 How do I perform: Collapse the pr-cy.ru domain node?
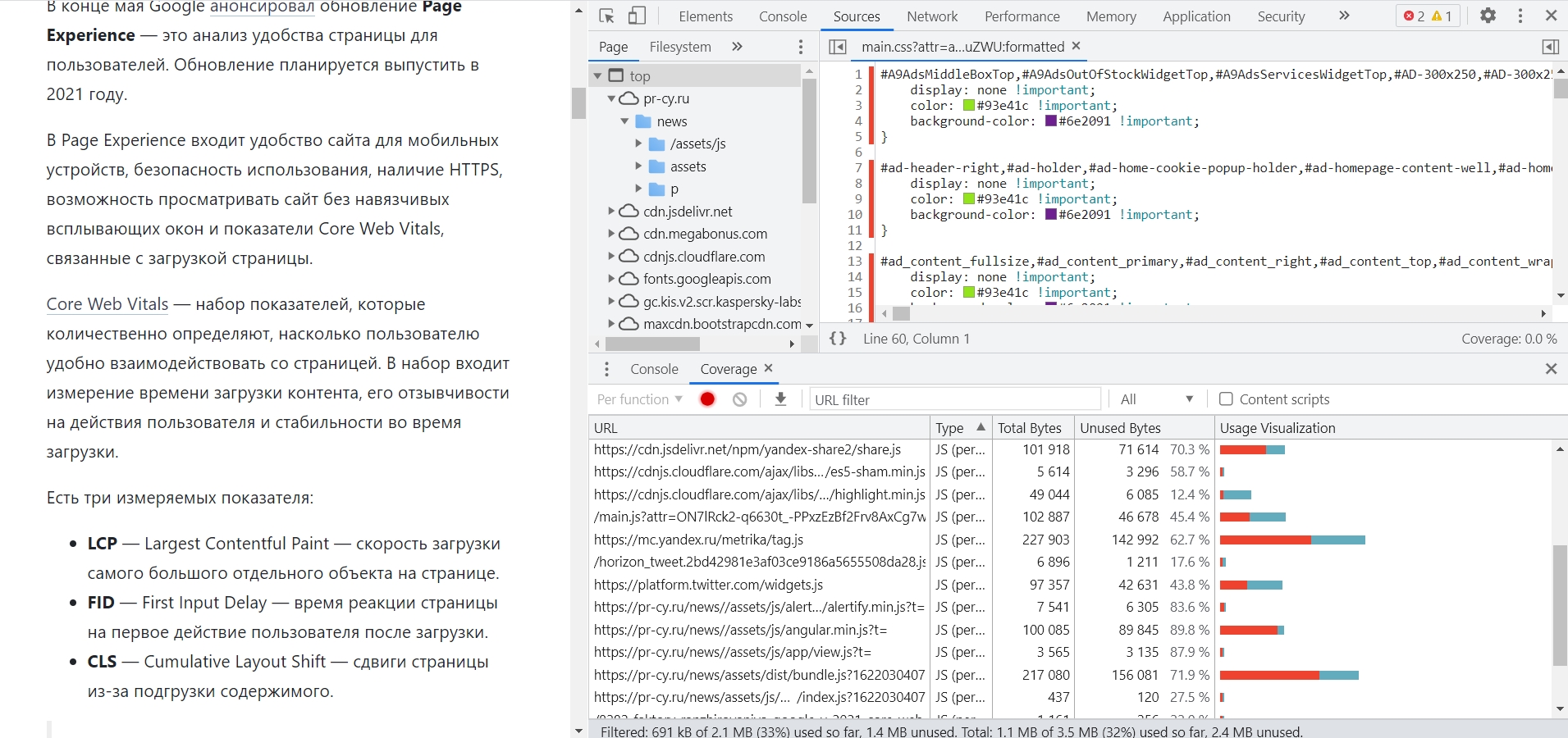(611, 98)
